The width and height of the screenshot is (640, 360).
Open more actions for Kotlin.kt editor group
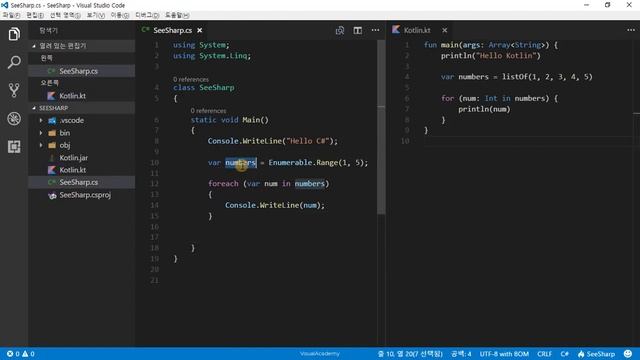pyautogui.click(x=631, y=30)
